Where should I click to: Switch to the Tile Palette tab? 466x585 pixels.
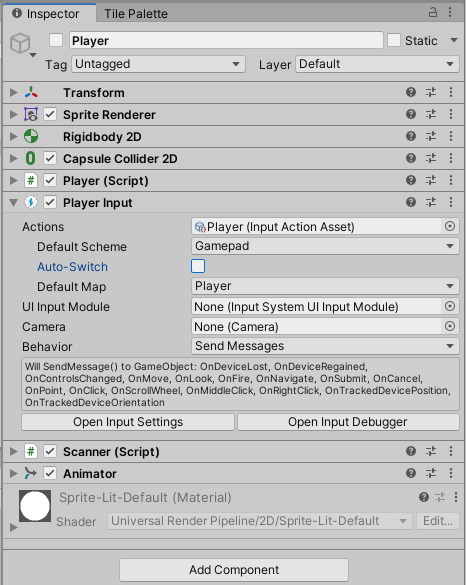tap(135, 13)
